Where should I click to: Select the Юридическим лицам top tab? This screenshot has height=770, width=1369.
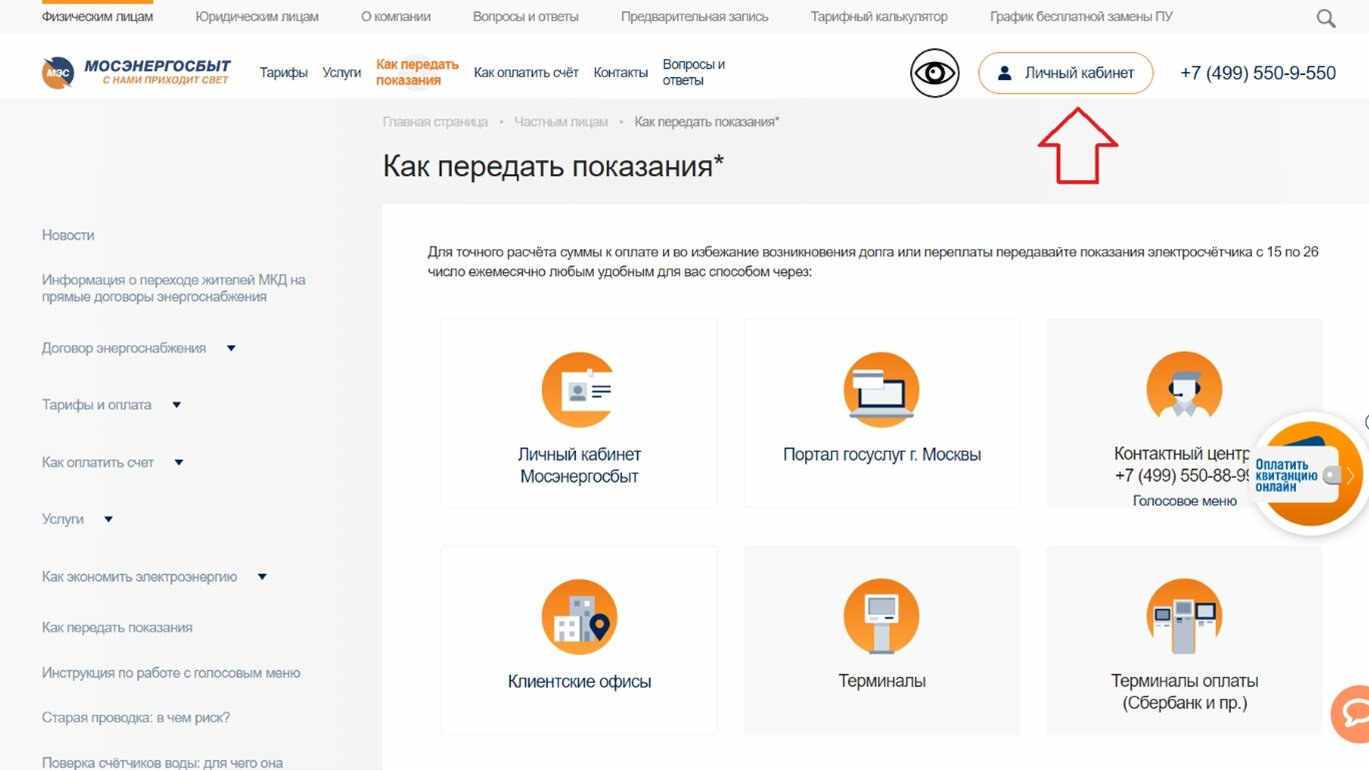click(257, 17)
